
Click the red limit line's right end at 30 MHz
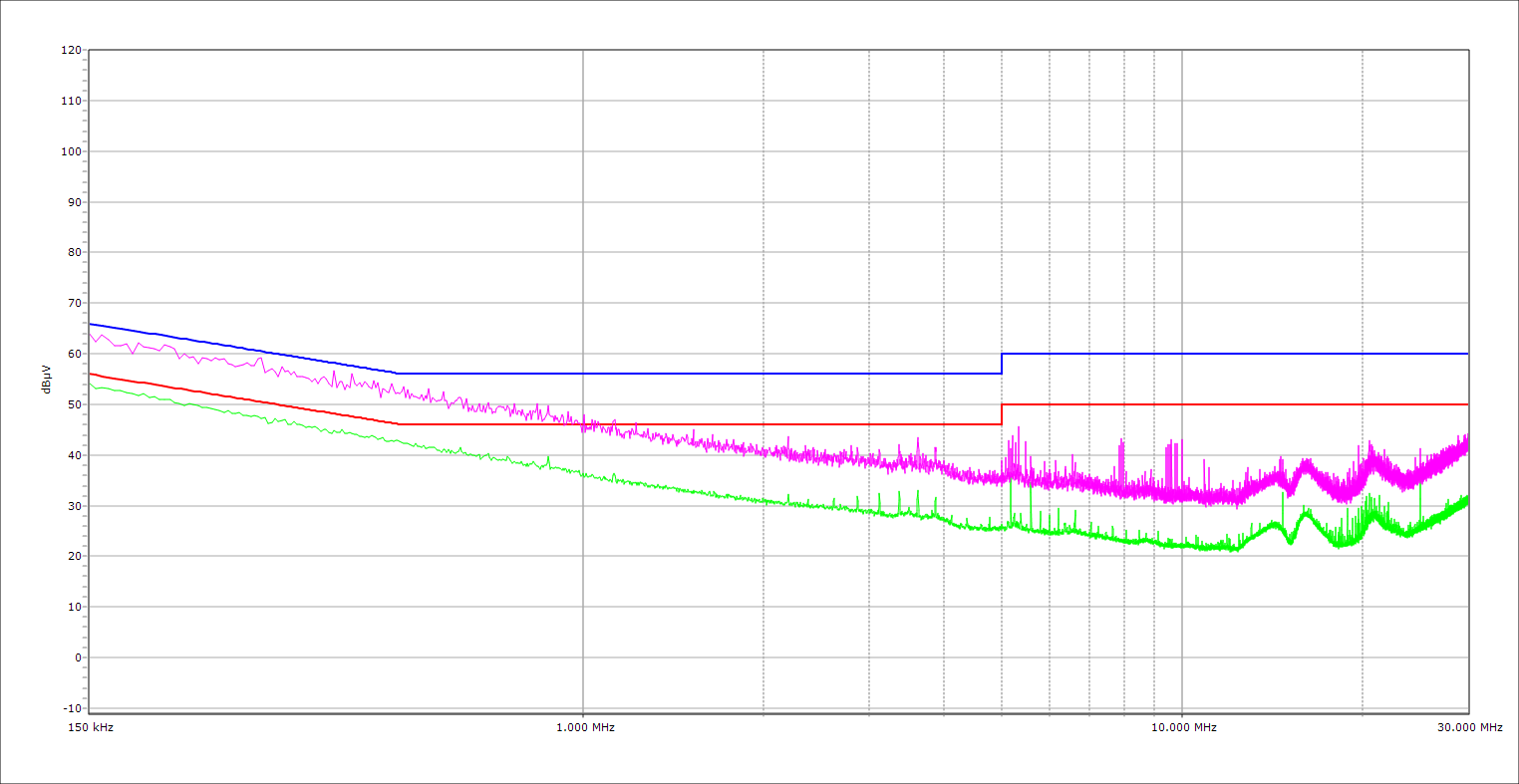click(1467, 404)
